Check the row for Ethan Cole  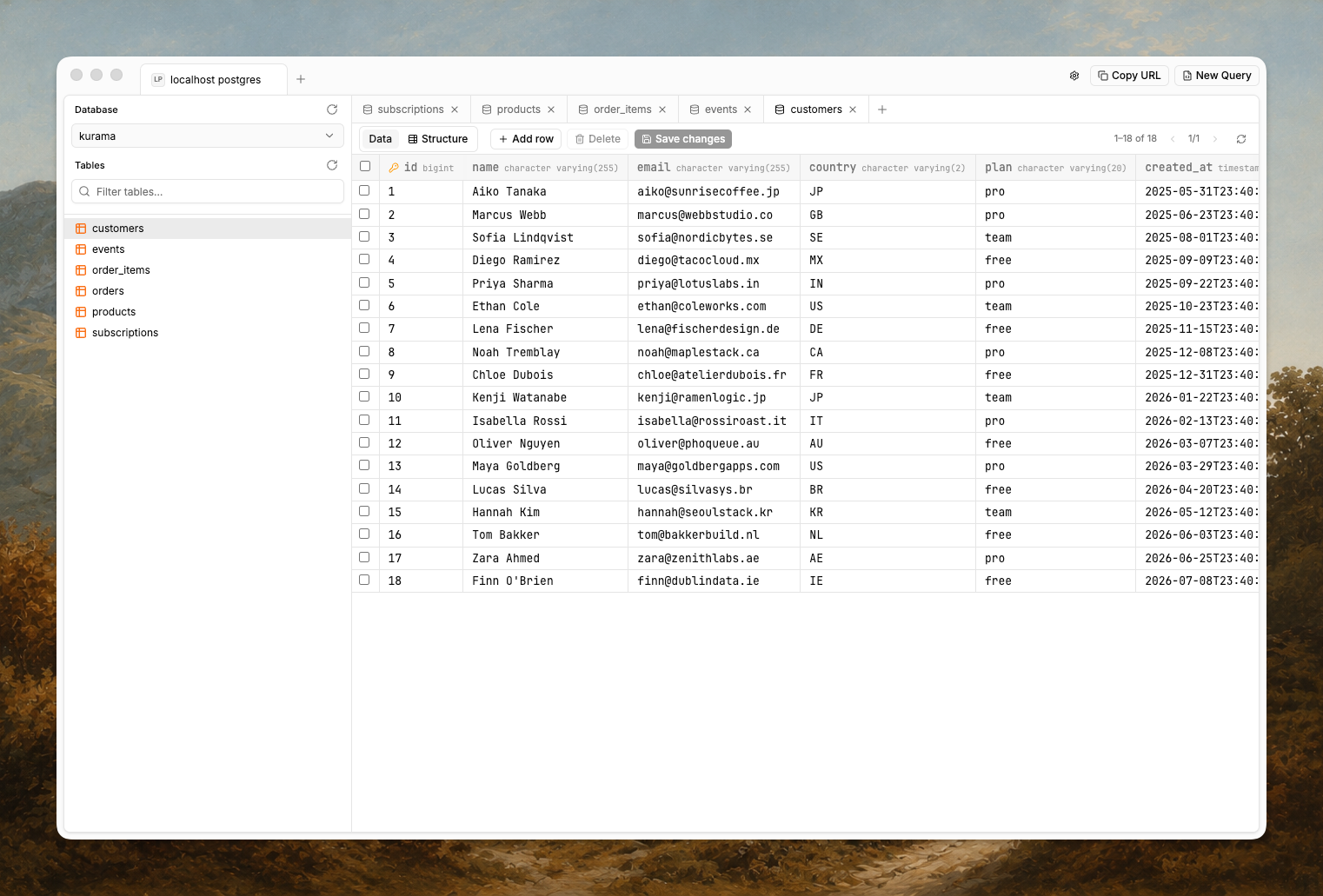click(x=365, y=305)
